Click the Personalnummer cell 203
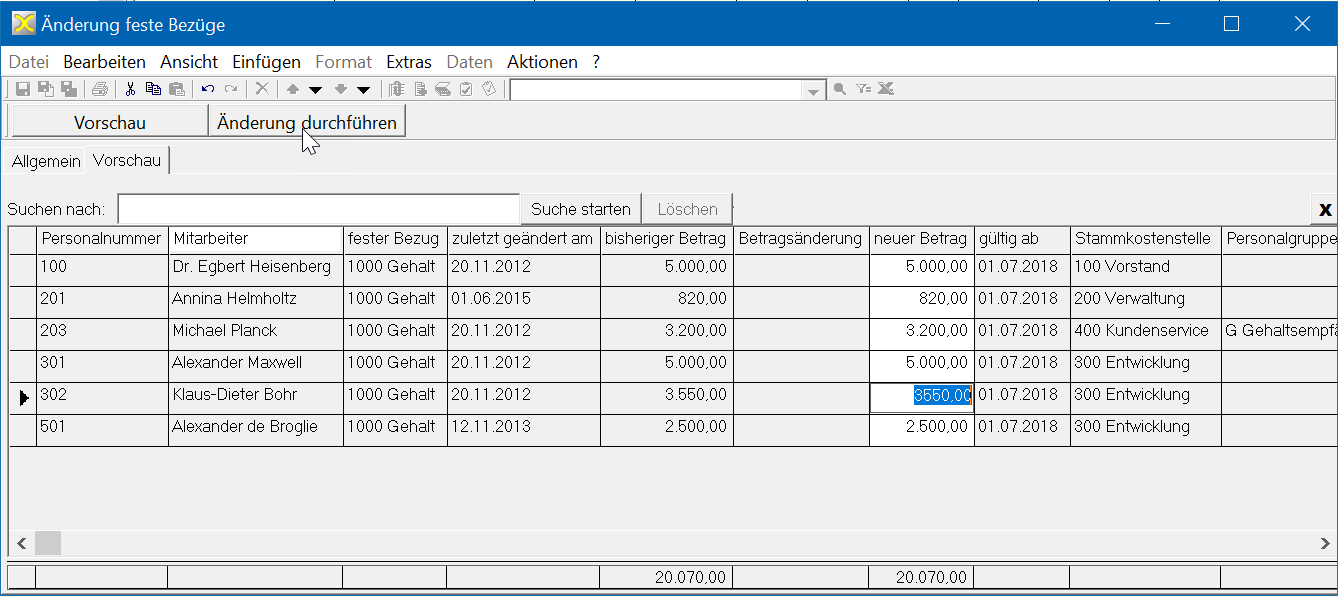 pos(102,332)
